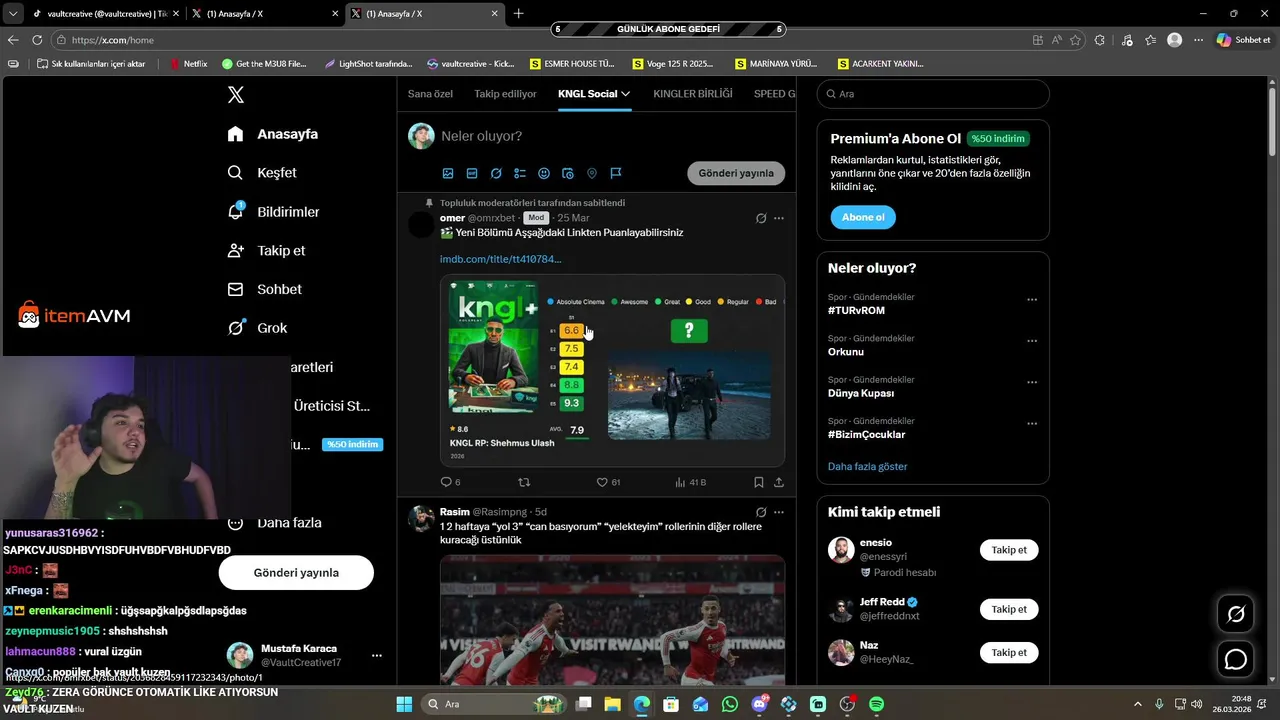Open Sohbet messages in sidebar
1280x720 pixels.
(265, 289)
